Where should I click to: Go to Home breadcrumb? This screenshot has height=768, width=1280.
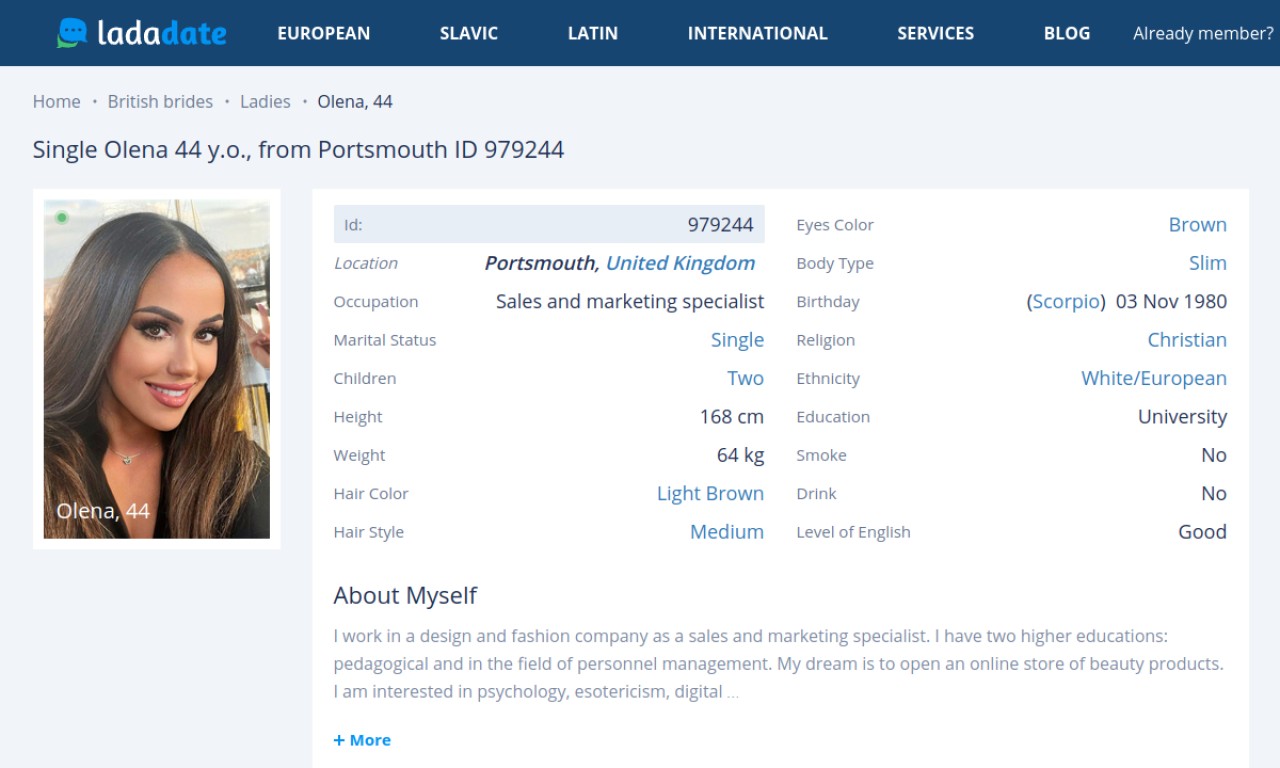[56, 101]
